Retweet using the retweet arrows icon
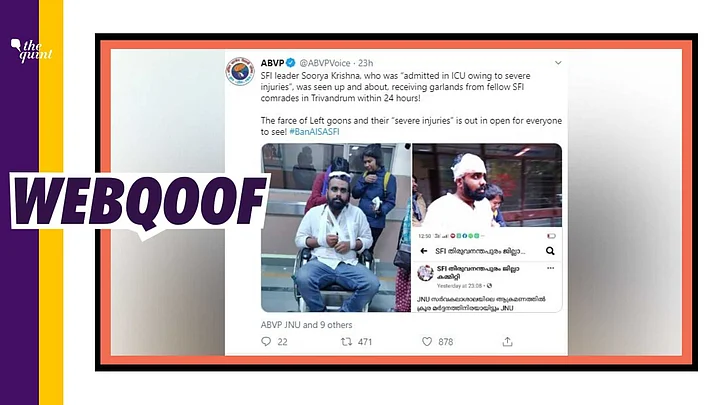The width and height of the screenshot is (720, 405). [346, 341]
